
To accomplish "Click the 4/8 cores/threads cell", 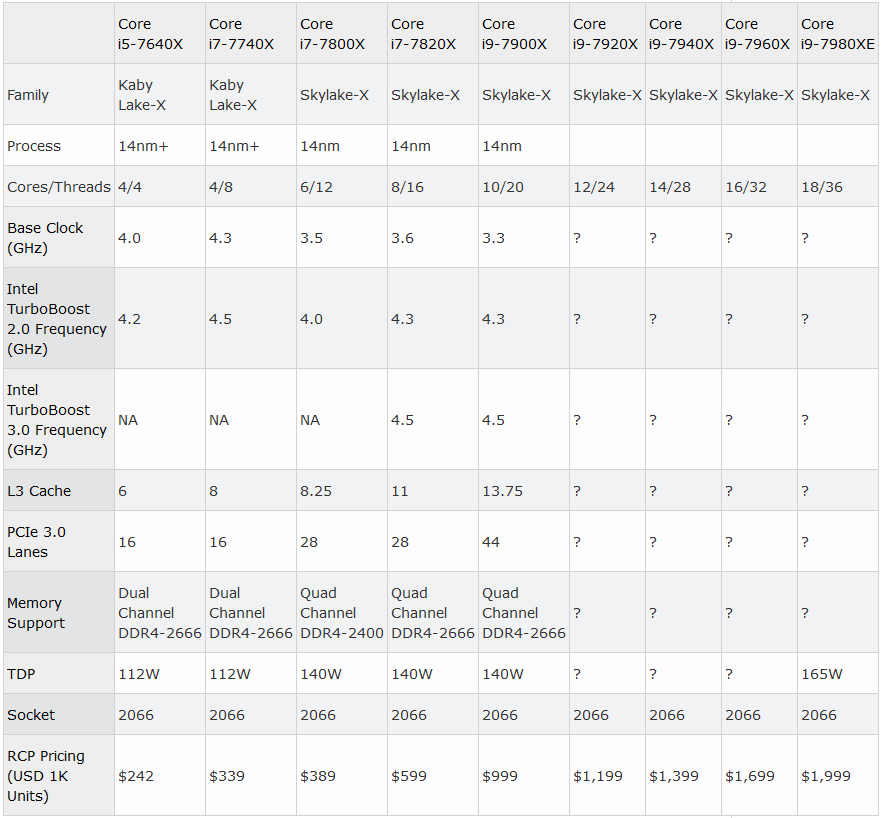I will tap(251, 187).
